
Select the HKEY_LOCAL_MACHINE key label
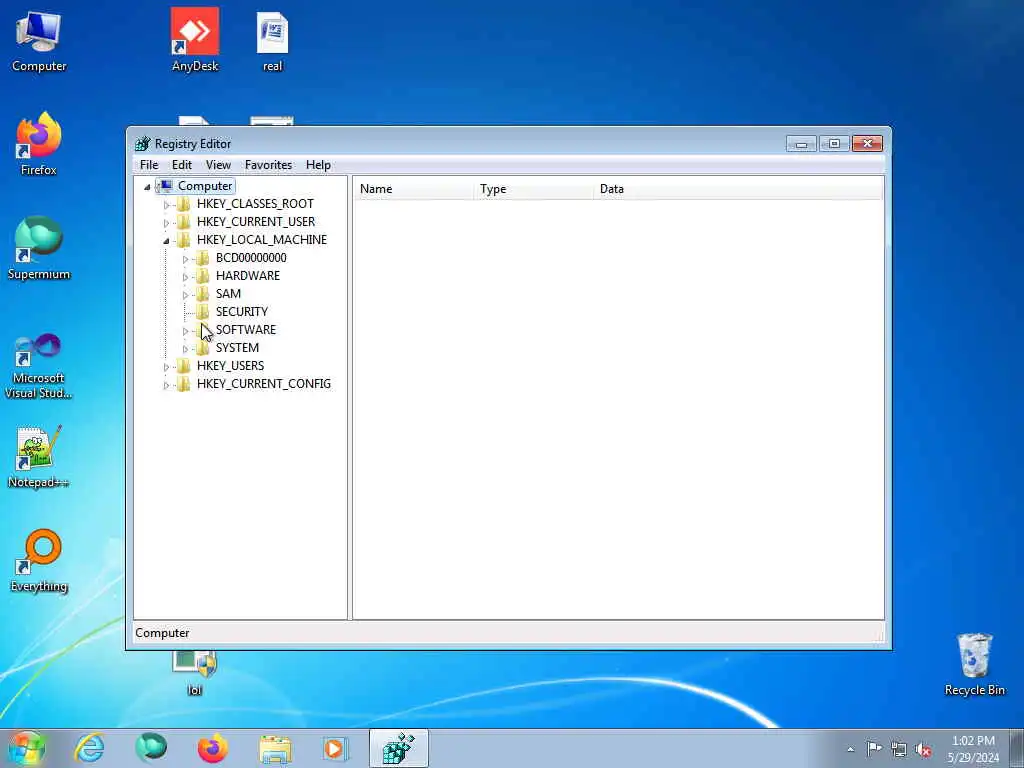pyautogui.click(x=262, y=240)
